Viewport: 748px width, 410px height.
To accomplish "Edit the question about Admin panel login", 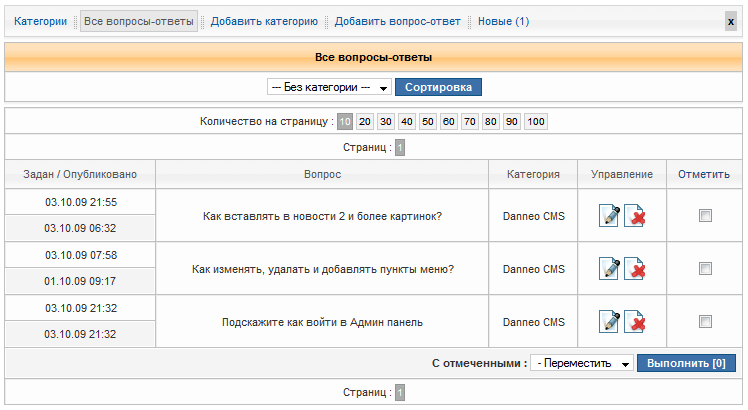I will (609, 321).
